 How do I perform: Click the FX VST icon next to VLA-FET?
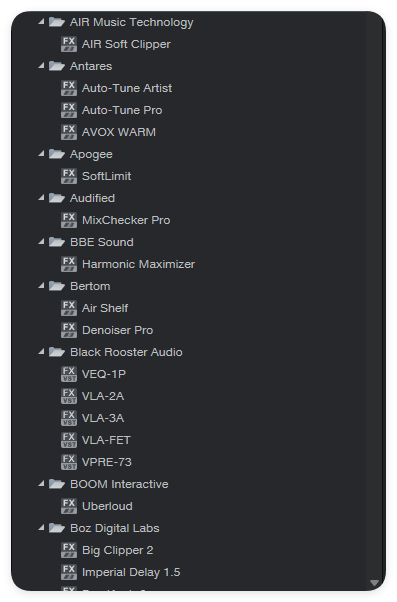pyautogui.click(x=69, y=440)
